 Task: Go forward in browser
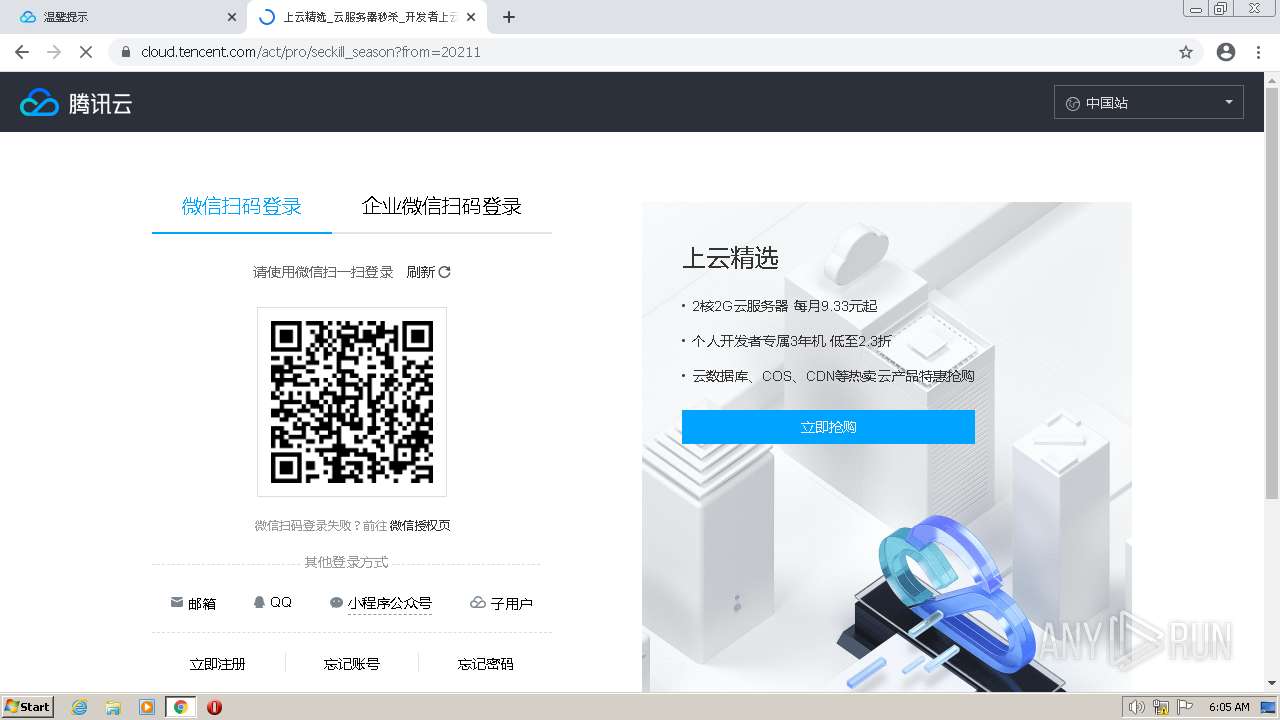[54, 52]
